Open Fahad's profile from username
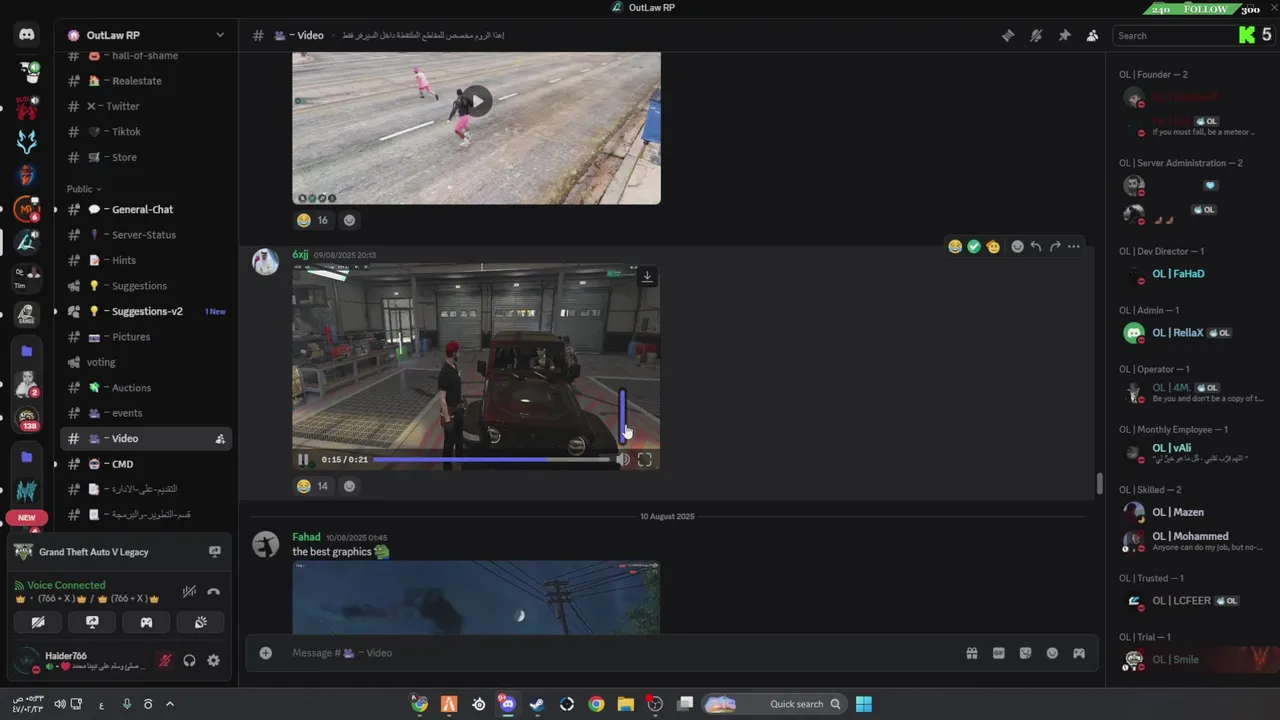Viewport: 1280px width, 720px height. click(x=306, y=537)
